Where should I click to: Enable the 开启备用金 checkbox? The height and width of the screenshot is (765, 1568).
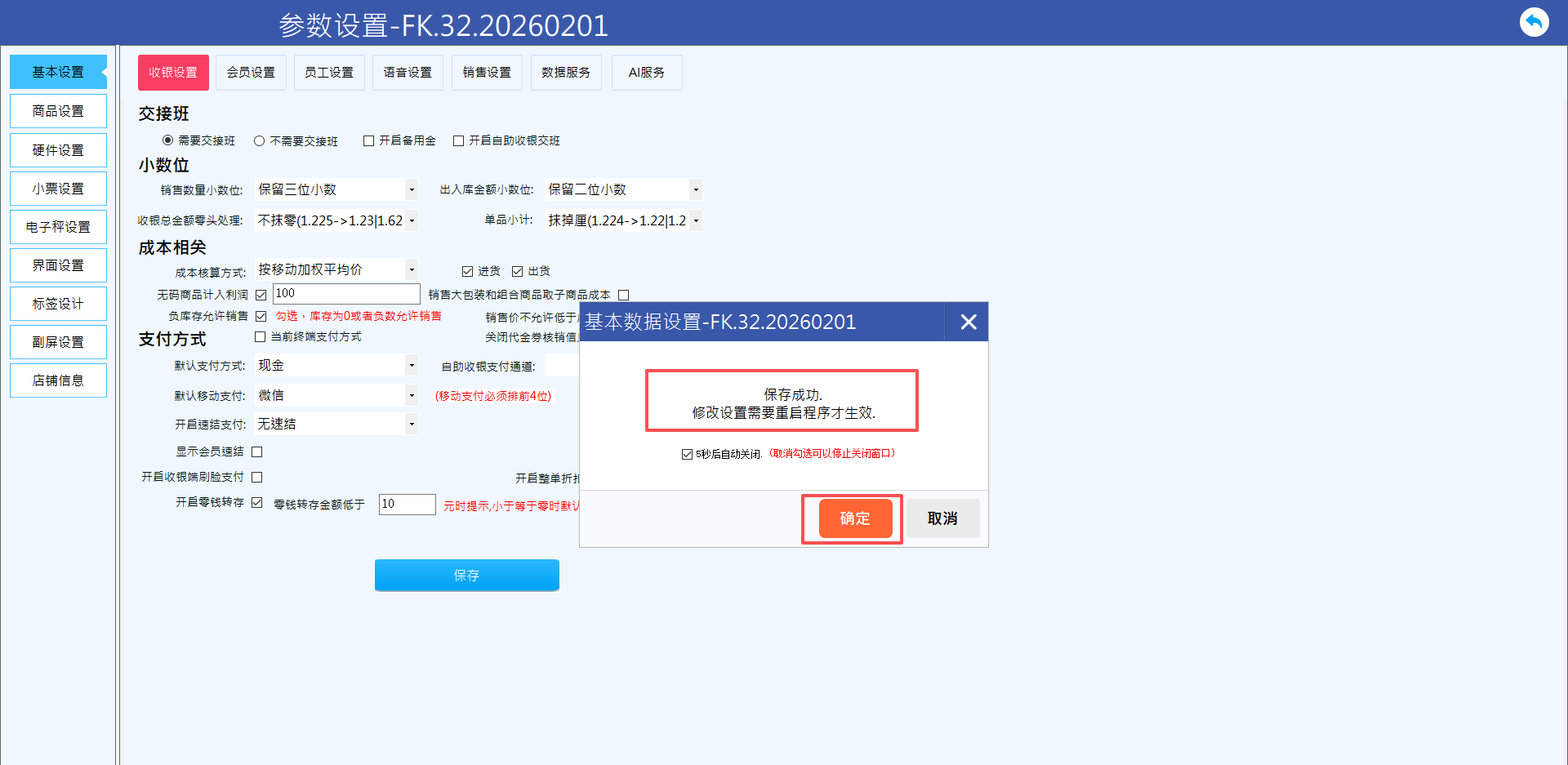tap(369, 141)
